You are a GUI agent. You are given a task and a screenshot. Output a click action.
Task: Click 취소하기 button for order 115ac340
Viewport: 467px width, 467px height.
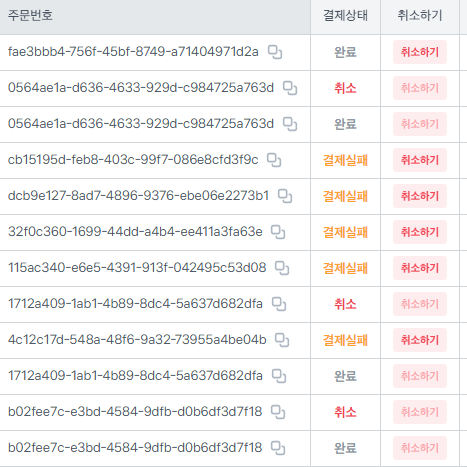pyautogui.click(x=420, y=268)
